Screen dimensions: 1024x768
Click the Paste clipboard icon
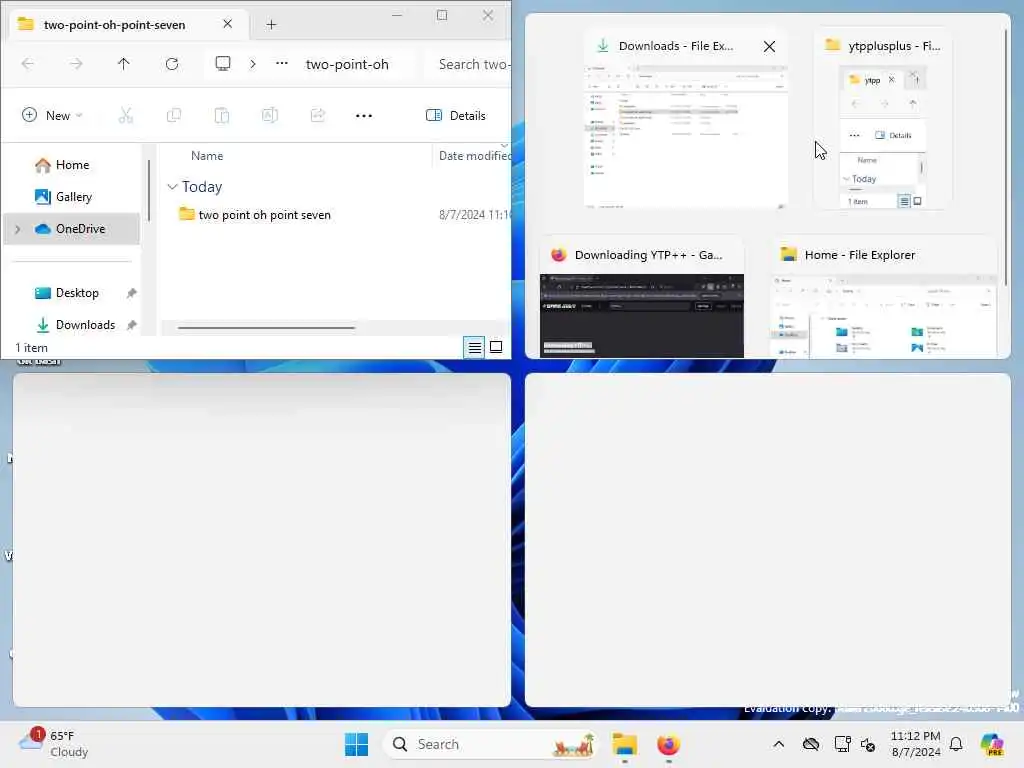(x=221, y=116)
